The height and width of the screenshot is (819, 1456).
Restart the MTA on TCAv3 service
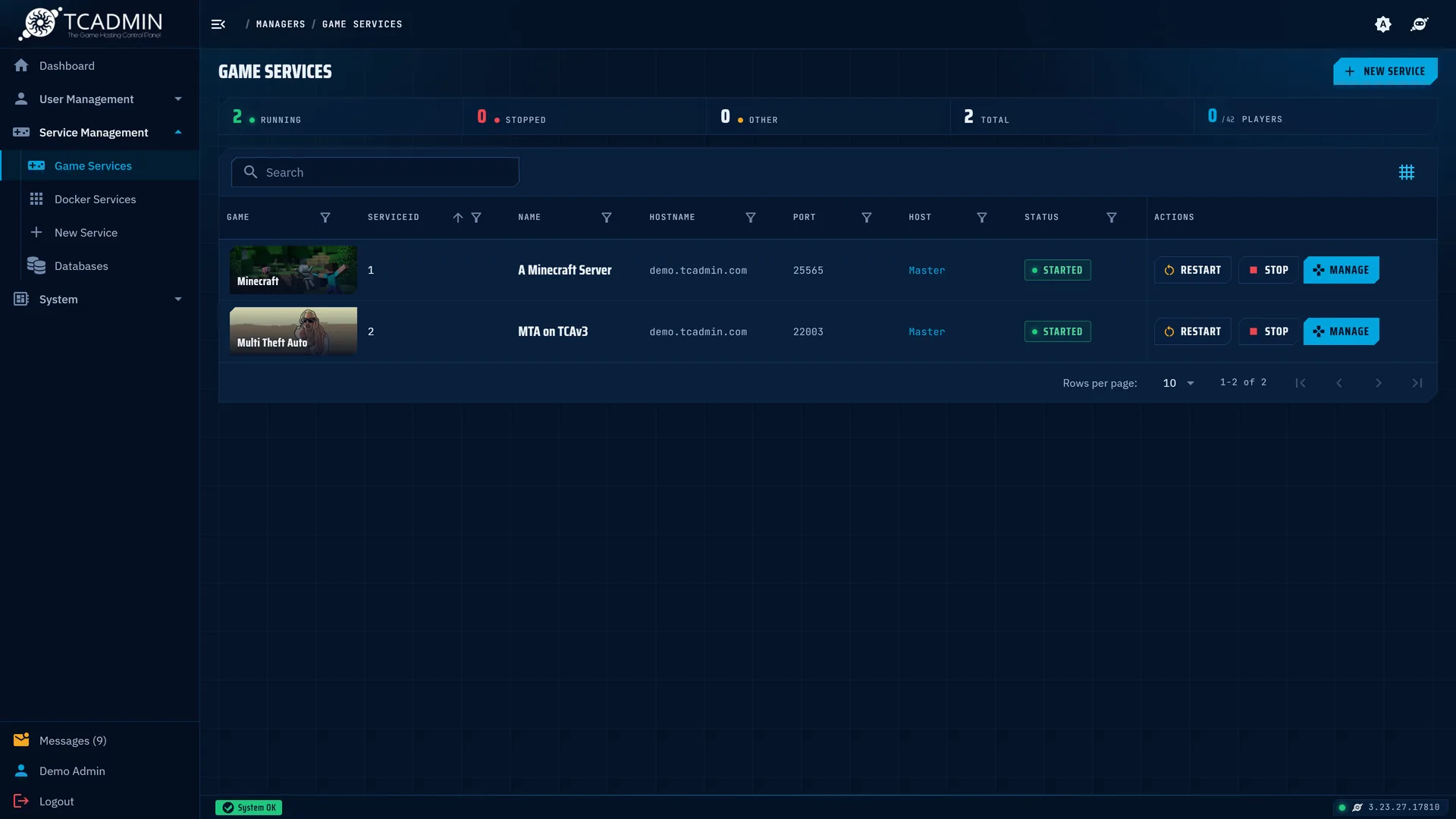tap(1192, 331)
